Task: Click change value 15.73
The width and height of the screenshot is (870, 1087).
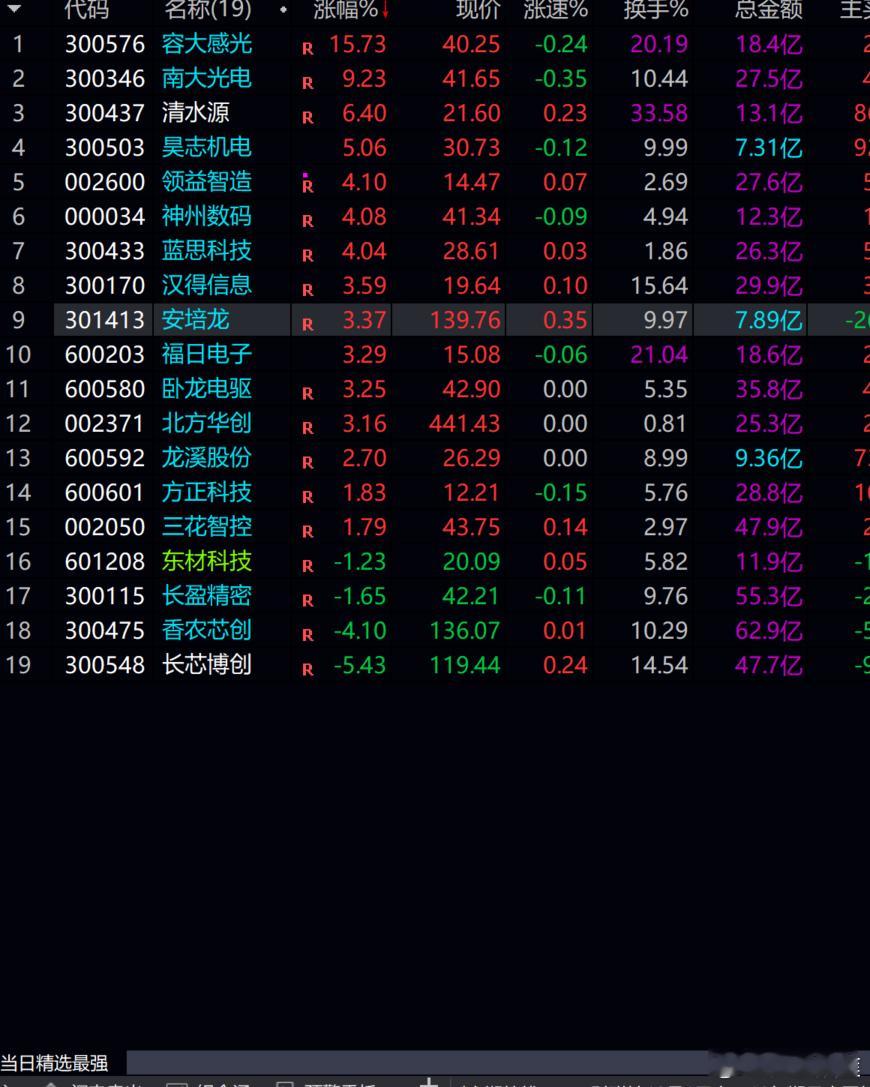Action: (358, 44)
